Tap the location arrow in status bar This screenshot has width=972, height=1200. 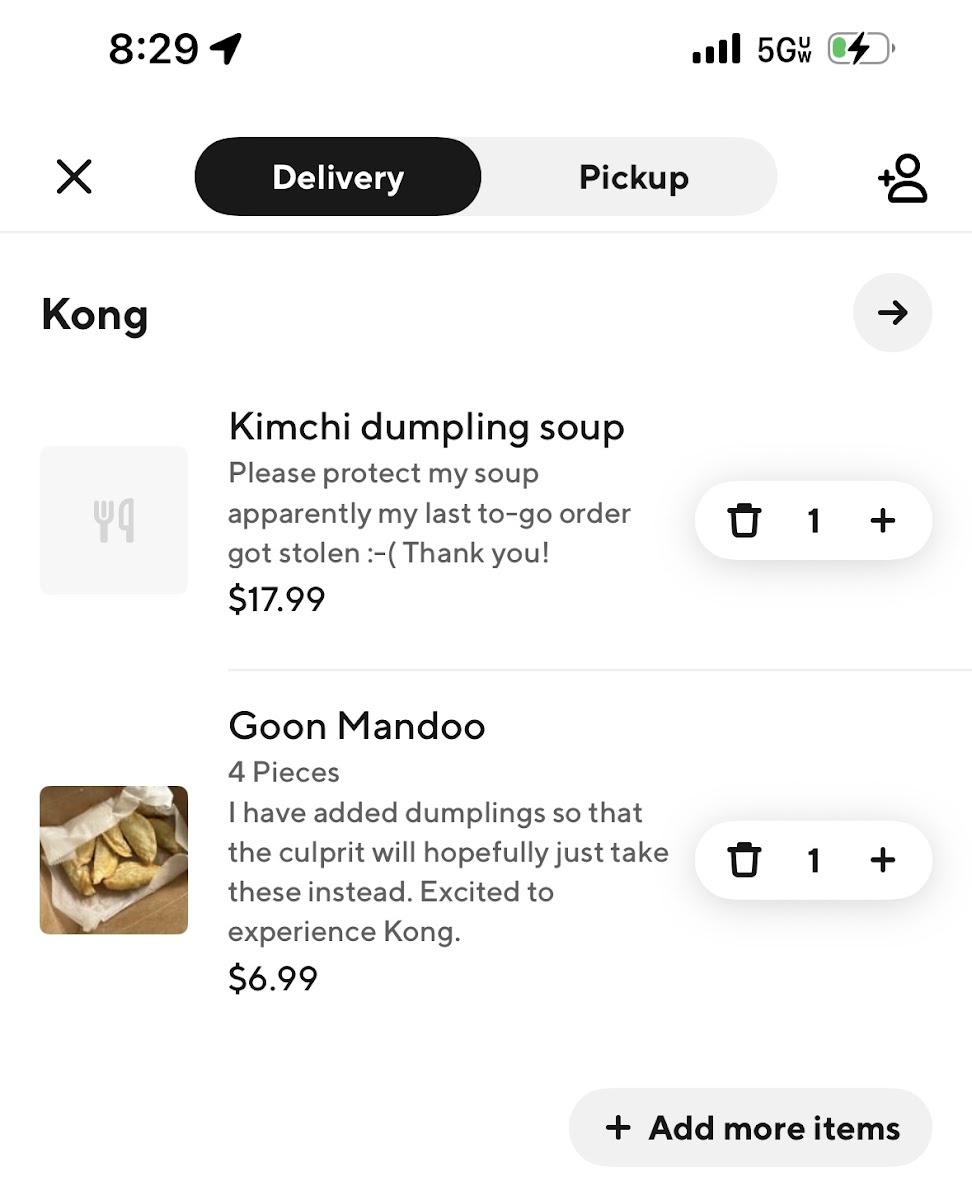pyautogui.click(x=226, y=48)
